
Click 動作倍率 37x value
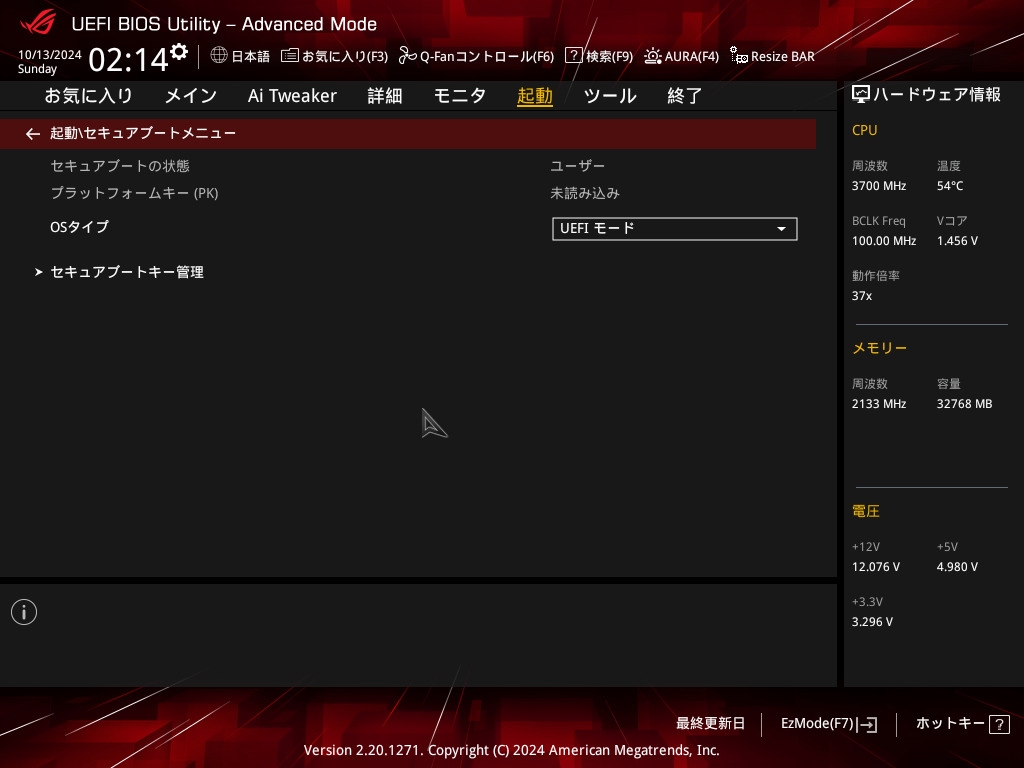862,296
